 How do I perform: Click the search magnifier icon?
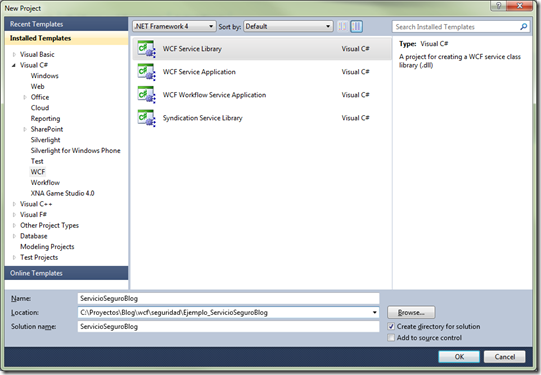coord(523,27)
